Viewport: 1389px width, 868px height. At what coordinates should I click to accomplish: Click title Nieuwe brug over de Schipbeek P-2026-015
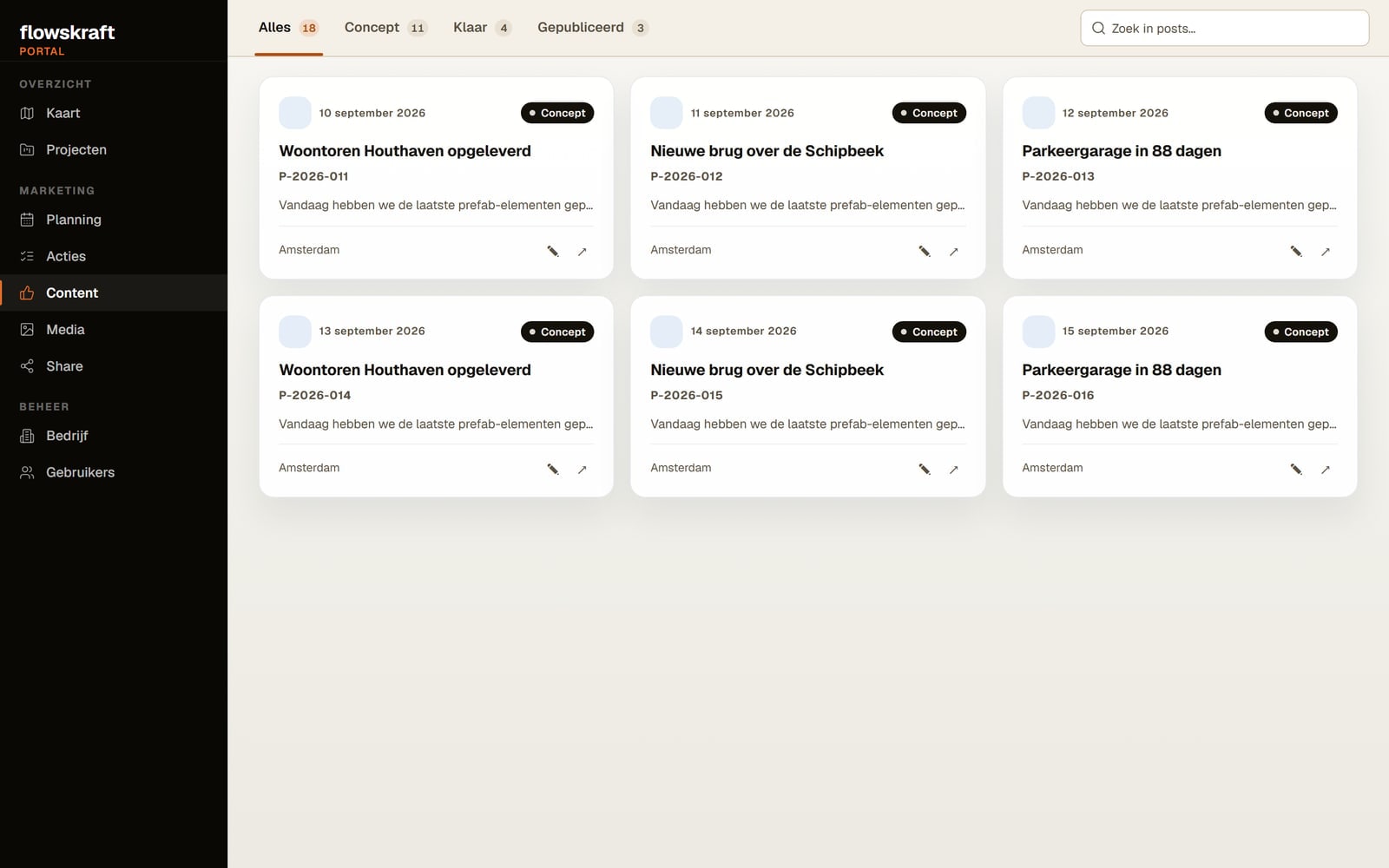tap(767, 370)
